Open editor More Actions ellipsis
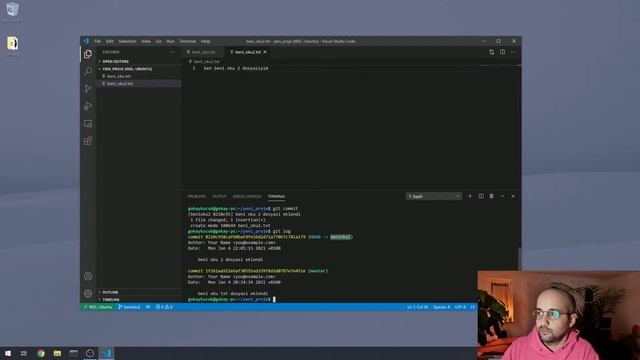The width and height of the screenshot is (640, 360). [x=513, y=52]
